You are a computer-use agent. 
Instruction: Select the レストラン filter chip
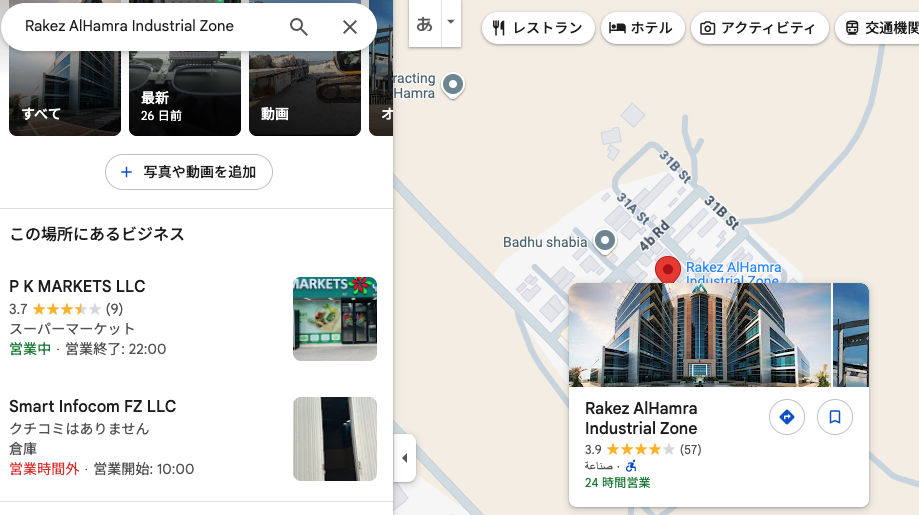pos(538,28)
